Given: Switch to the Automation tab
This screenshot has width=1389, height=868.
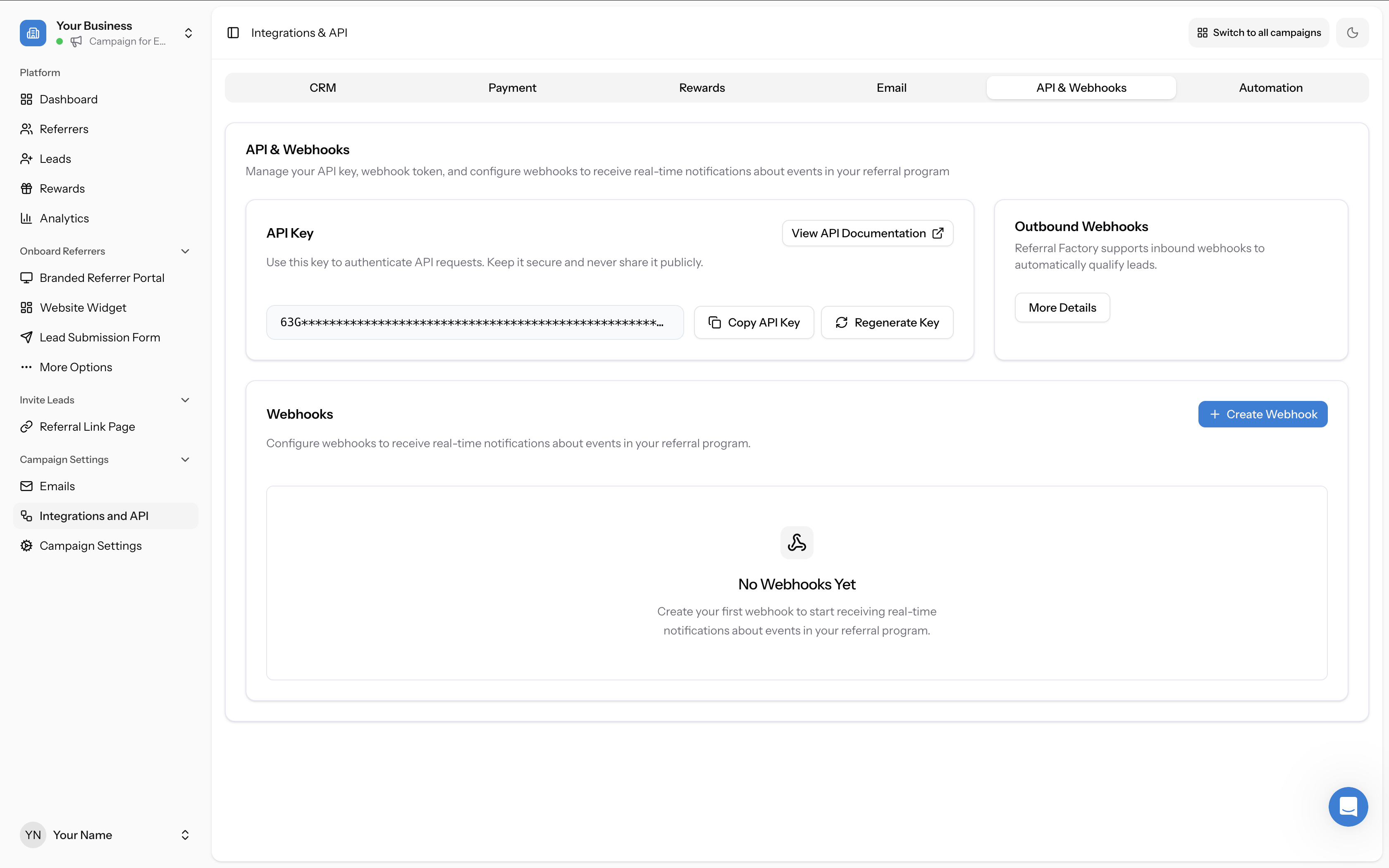Looking at the screenshot, I should coord(1270,87).
